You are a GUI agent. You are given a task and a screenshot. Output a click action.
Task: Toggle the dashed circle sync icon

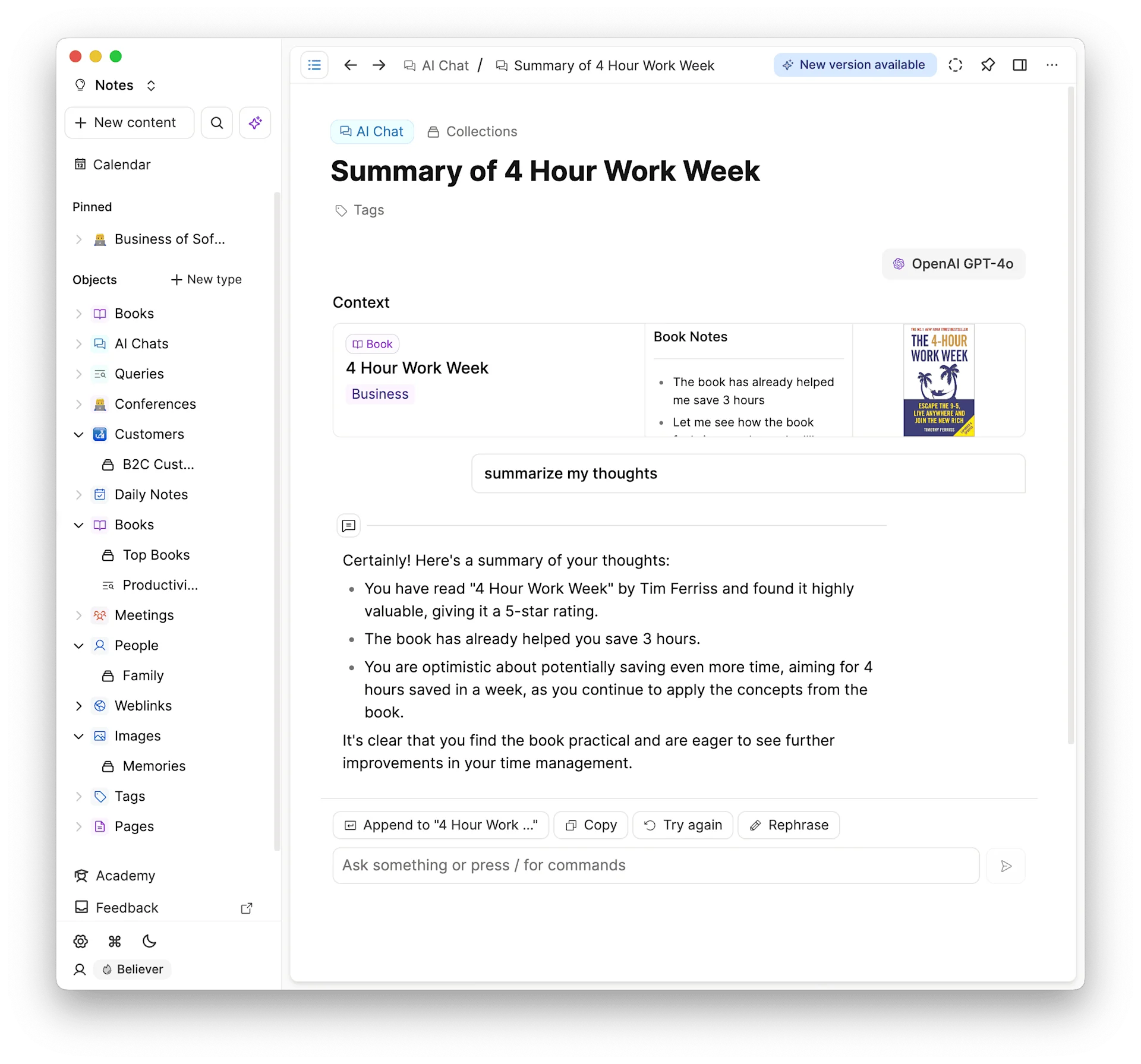pos(955,65)
